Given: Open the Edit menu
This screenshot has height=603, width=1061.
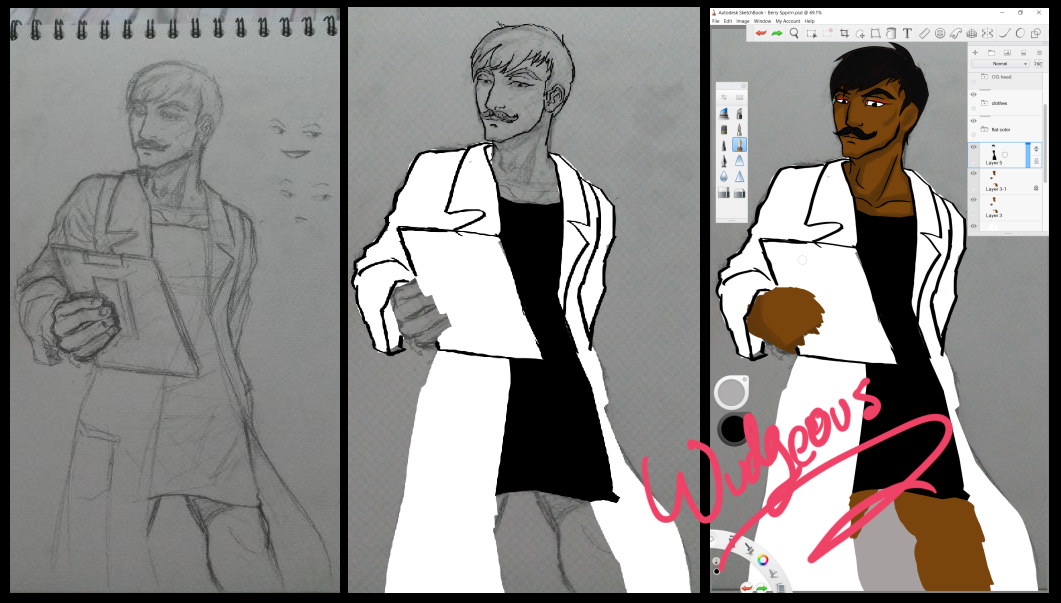Looking at the screenshot, I should [x=728, y=21].
